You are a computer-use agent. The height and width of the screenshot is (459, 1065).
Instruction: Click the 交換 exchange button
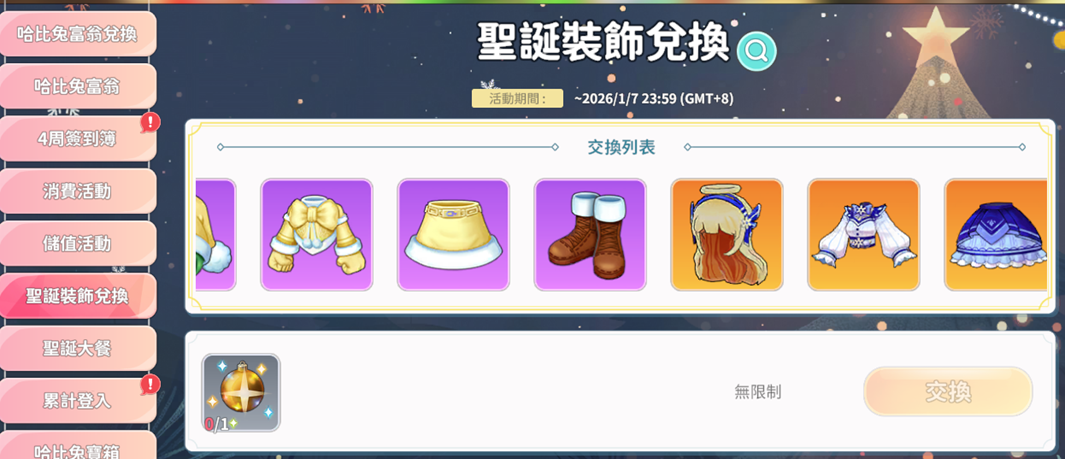[x=948, y=392]
